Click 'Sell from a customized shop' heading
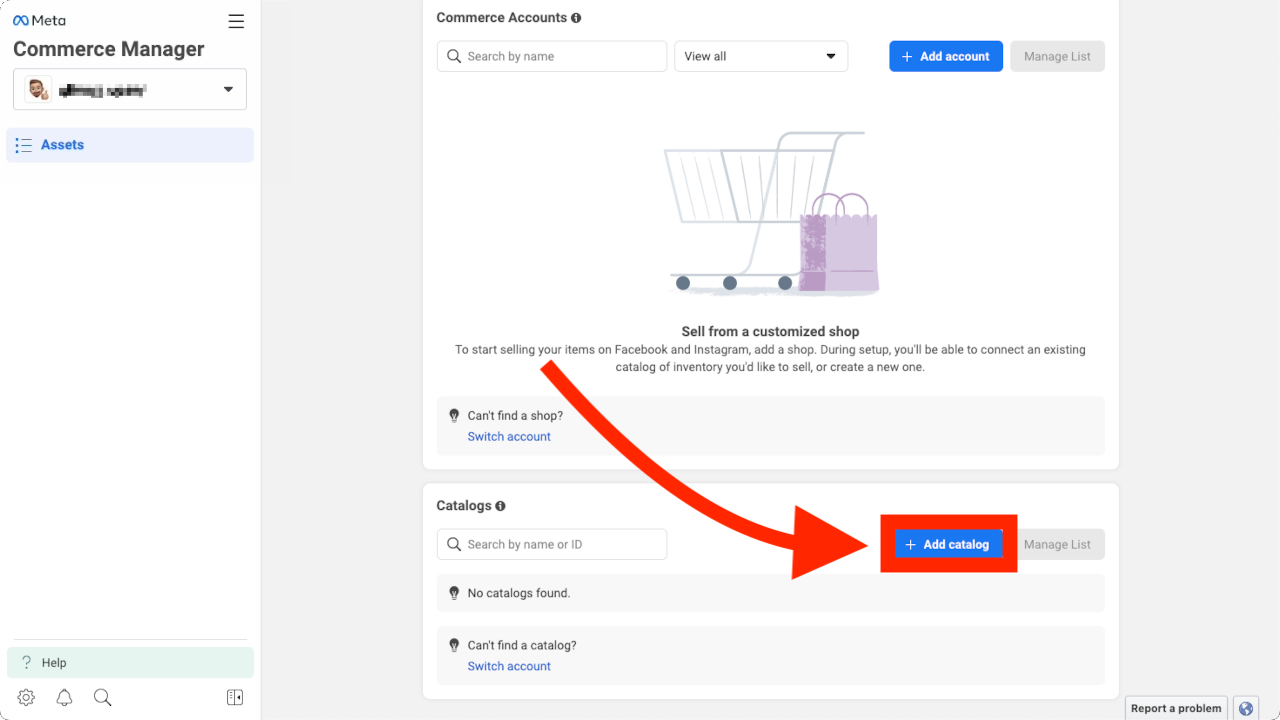The height and width of the screenshot is (720, 1280). (770, 331)
